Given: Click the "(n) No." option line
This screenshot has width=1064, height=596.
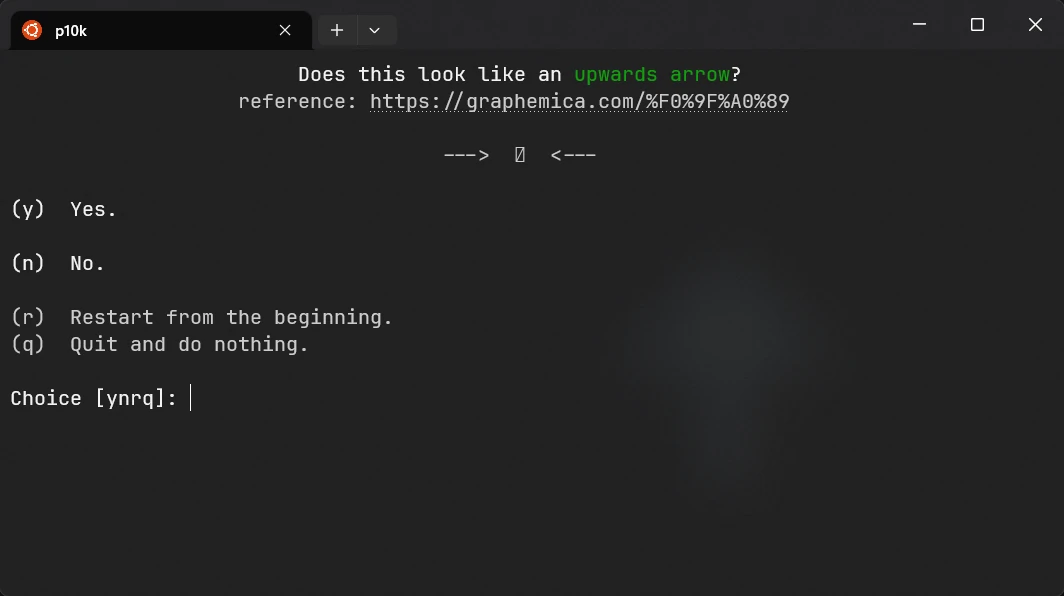Looking at the screenshot, I should [58, 263].
